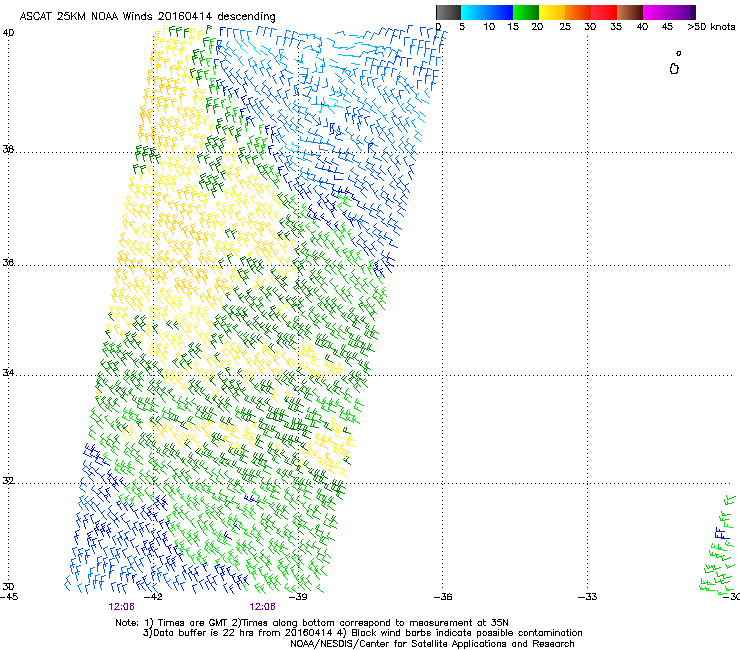Click the purple '12:06' time label nearest -42
Viewport: 740px width, 650px height.
pyautogui.click(x=121, y=607)
